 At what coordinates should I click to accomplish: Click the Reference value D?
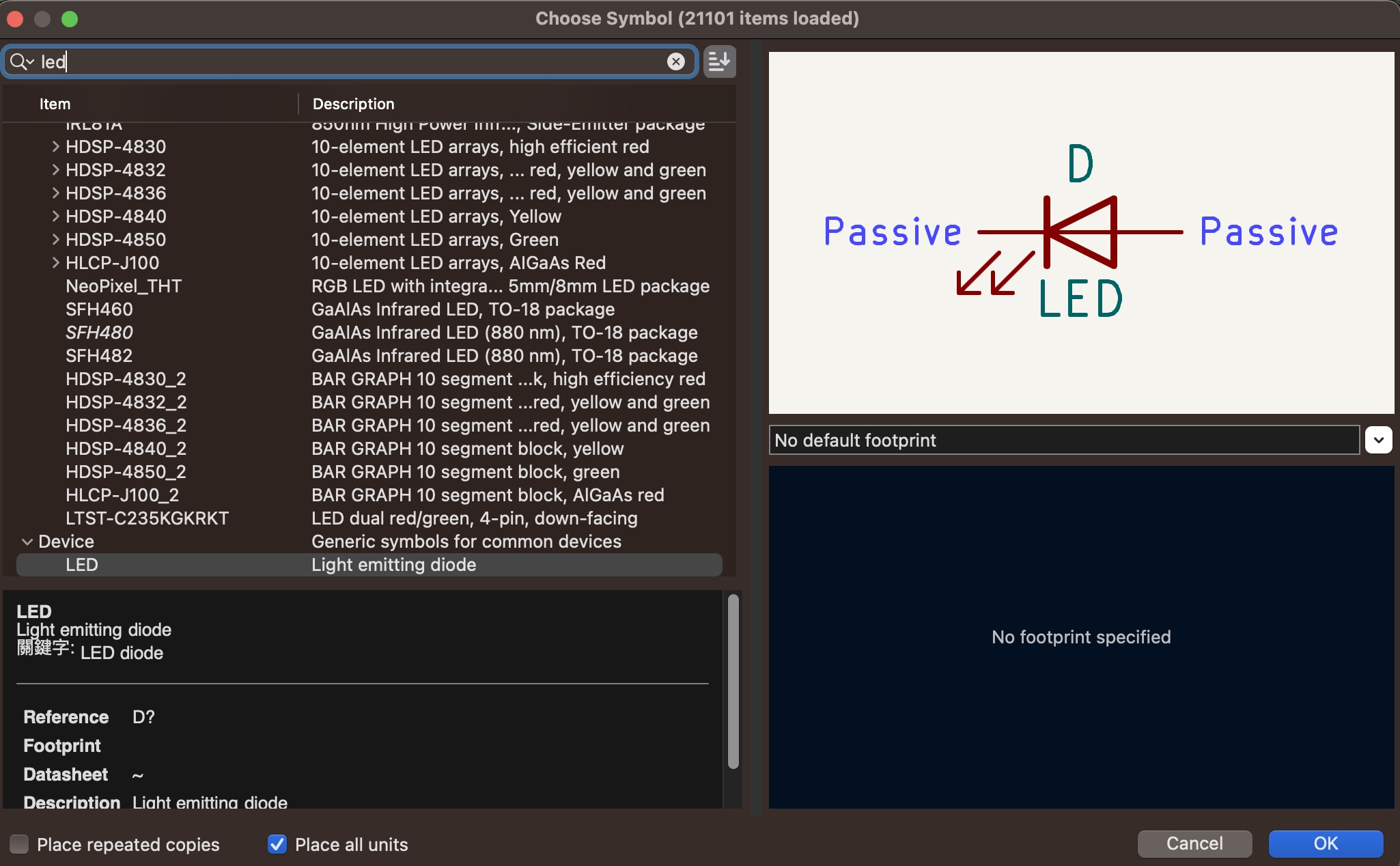click(143, 716)
